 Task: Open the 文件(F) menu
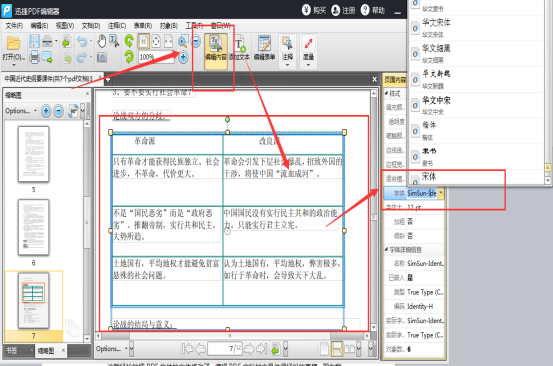click(14, 26)
